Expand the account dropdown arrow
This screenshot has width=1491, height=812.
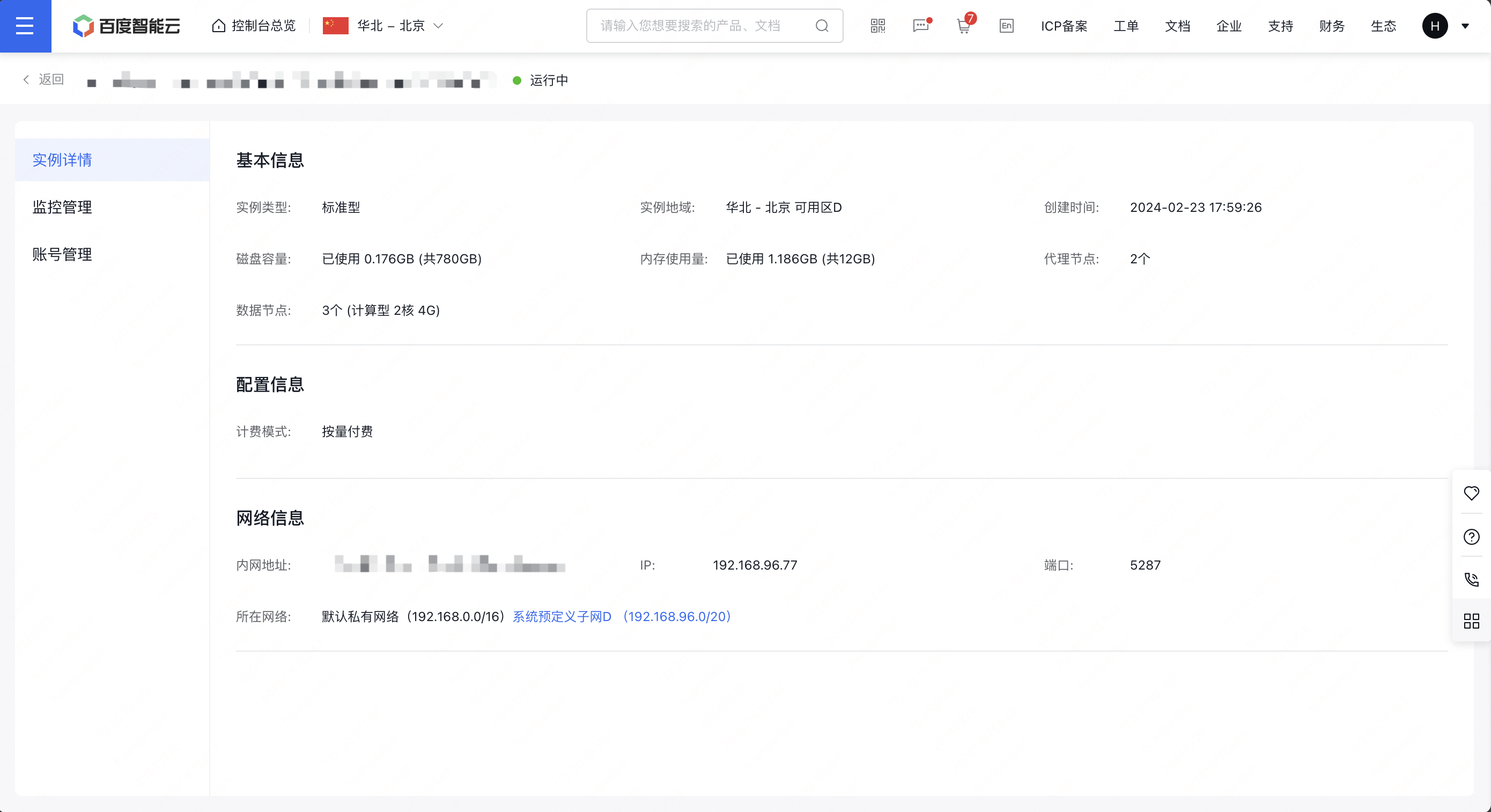click(1465, 26)
